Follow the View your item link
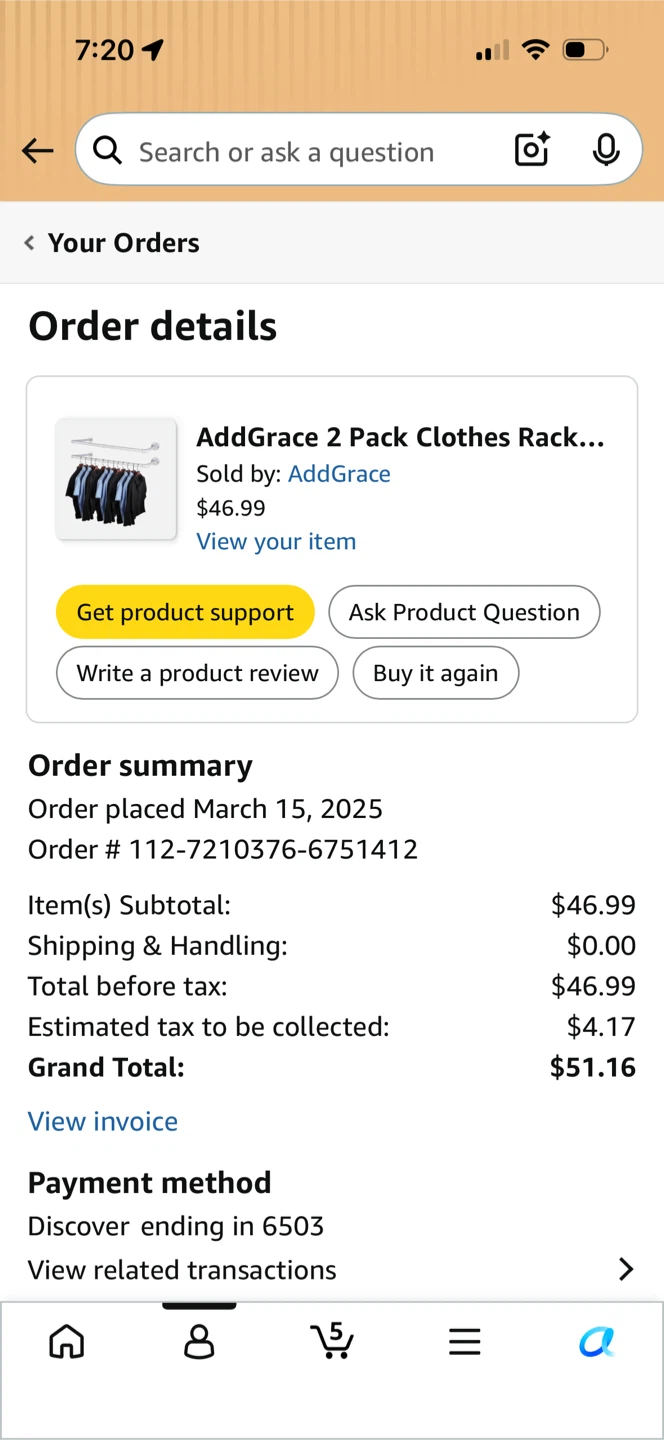Viewport: 664px width, 1440px height. coord(276,541)
